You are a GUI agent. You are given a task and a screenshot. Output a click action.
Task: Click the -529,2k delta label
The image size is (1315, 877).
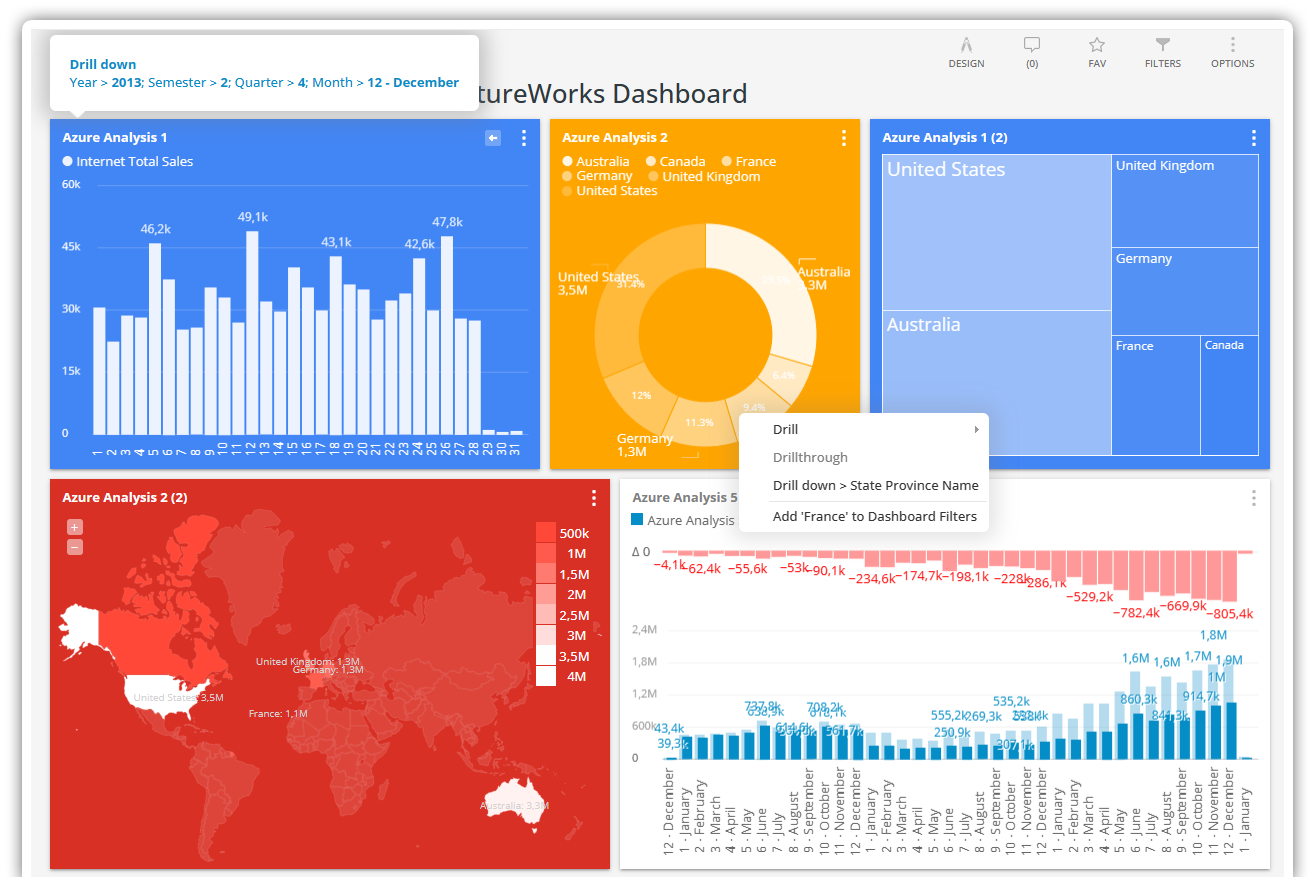click(1090, 596)
